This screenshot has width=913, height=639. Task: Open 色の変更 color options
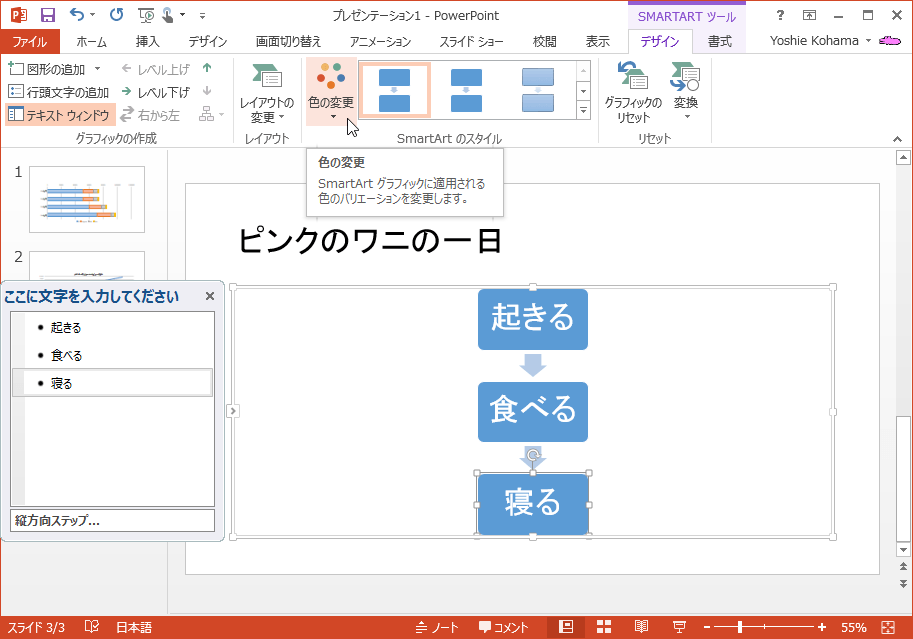coord(331,92)
